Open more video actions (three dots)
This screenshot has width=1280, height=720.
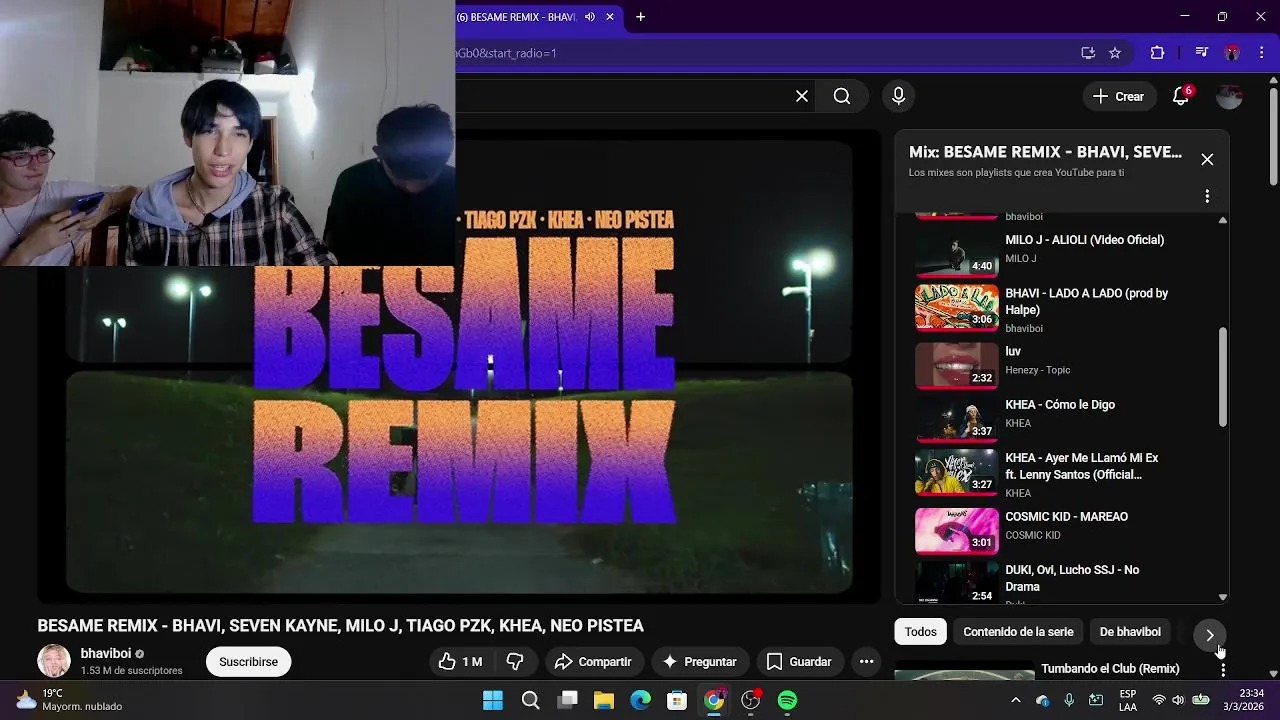867,662
